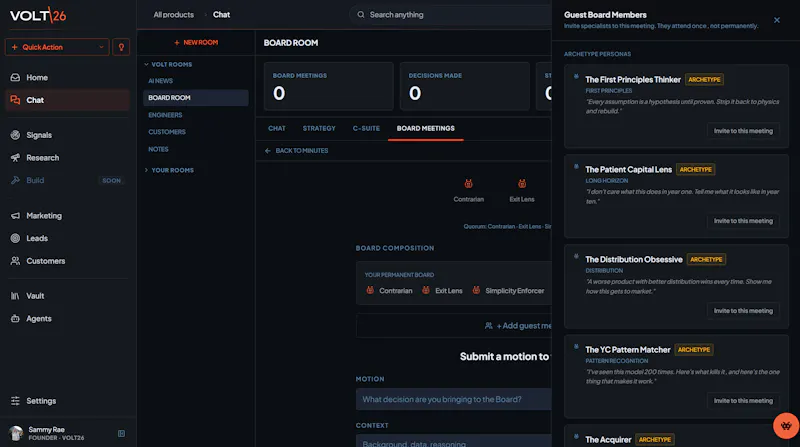Click icon beside The Acquirer
Screen dimensions: 800x447
pos(576,436)
